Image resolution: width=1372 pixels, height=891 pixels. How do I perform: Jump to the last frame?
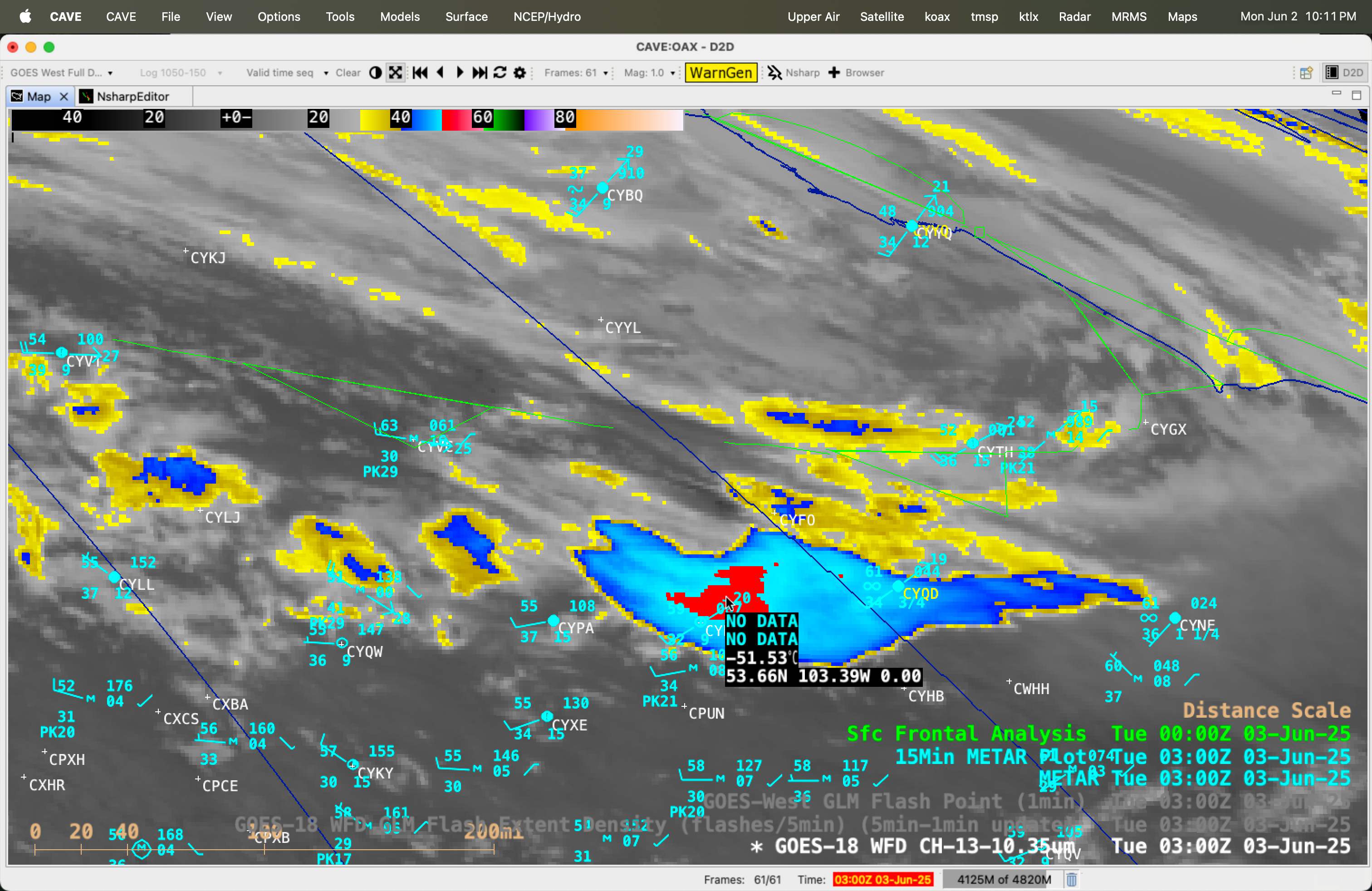480,73
